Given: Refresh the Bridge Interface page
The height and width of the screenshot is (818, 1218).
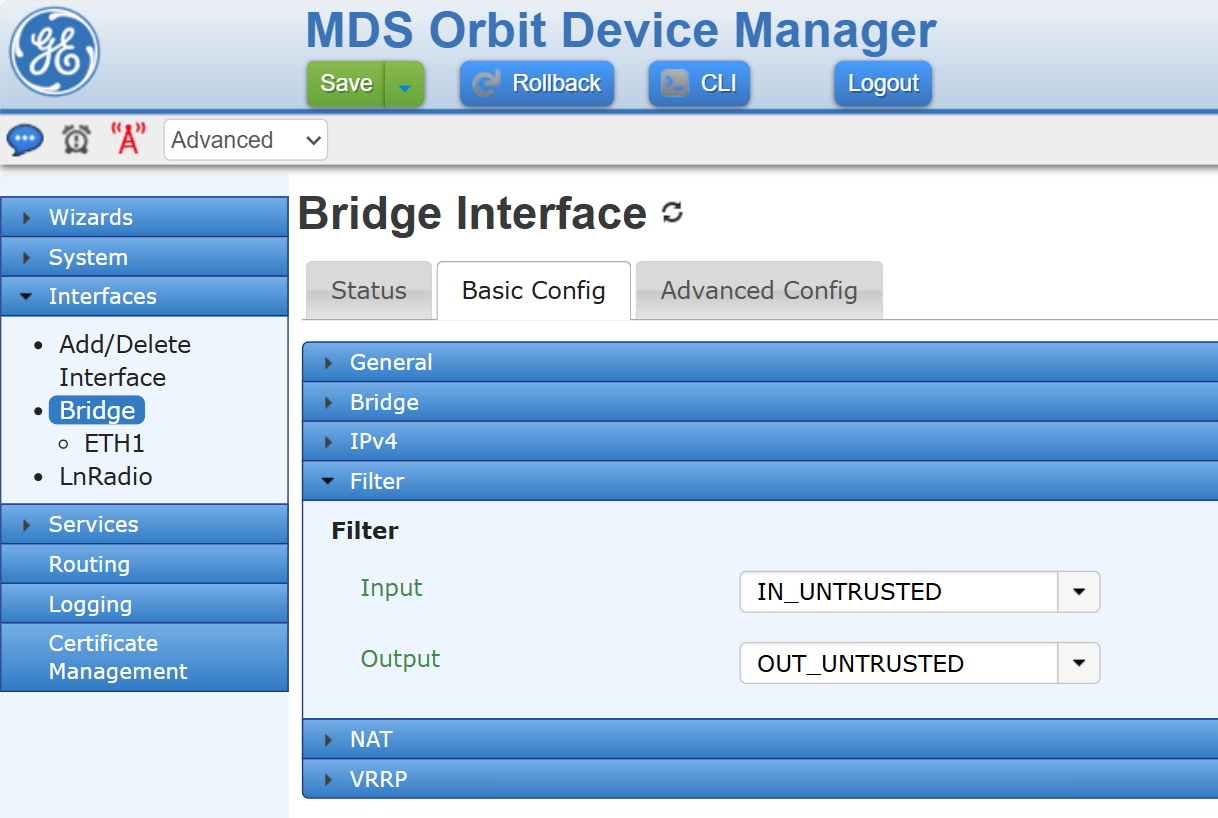Looking at the screenshot, I should pos(673,212).
